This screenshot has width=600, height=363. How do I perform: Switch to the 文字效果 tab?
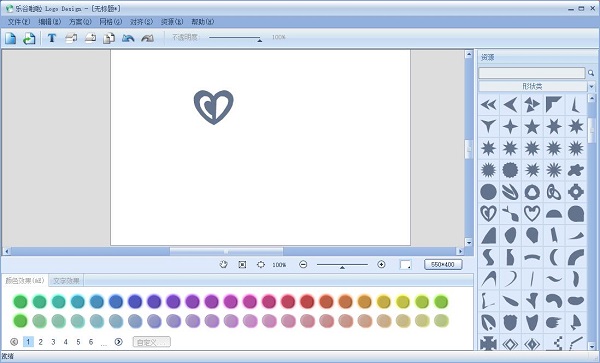click(x=66, y=281)
